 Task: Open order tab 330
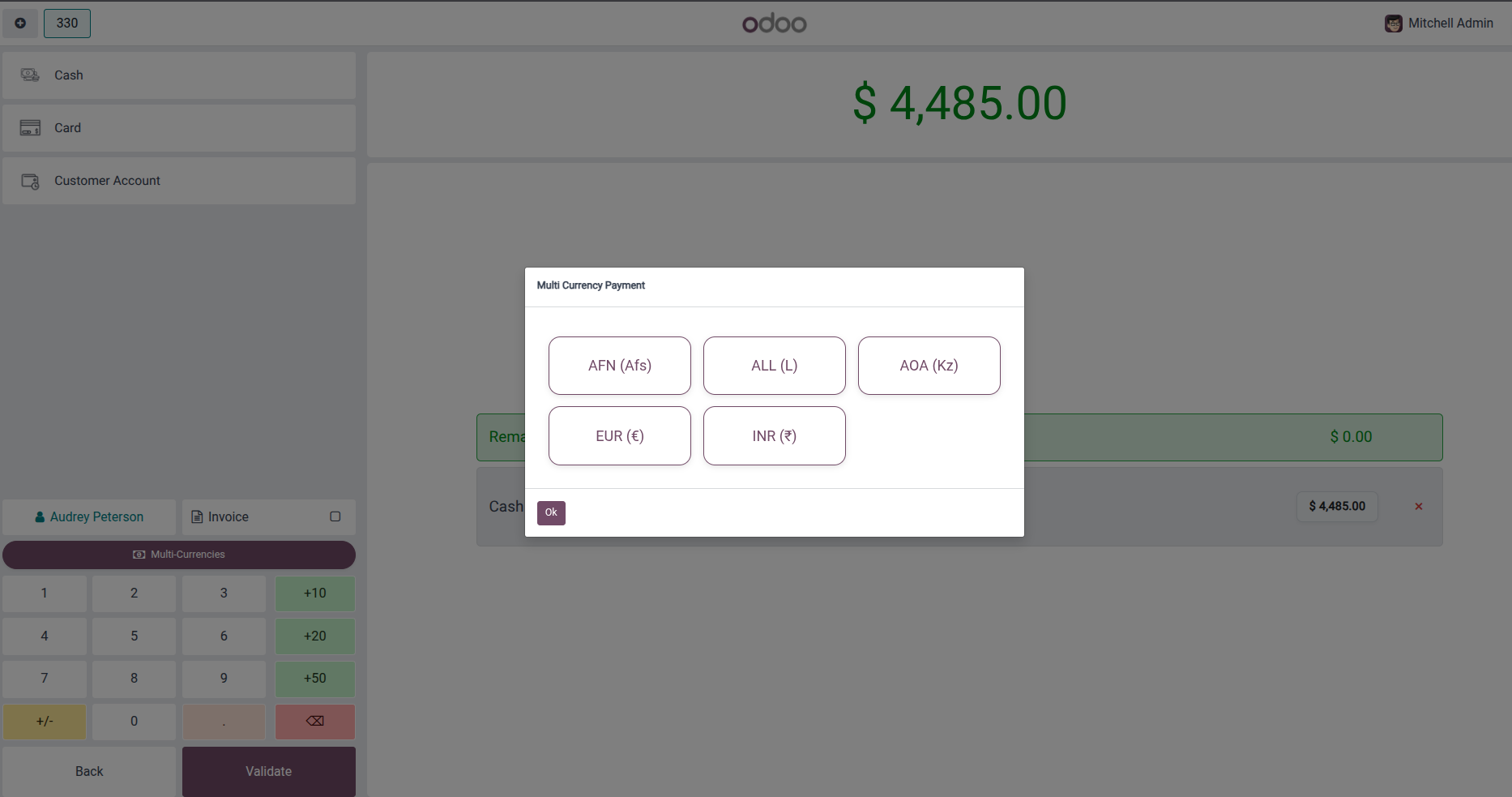tap(67, 23)
